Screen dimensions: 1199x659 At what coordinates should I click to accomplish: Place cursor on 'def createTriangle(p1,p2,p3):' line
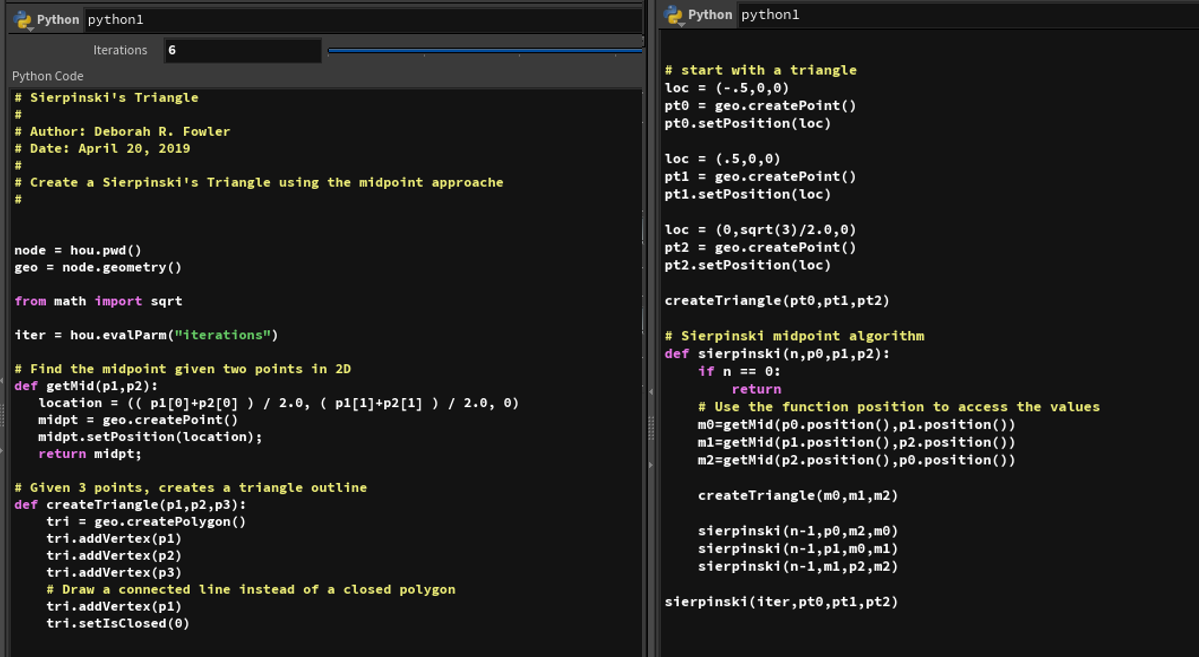pyautogui.click(x=130, y=504)
